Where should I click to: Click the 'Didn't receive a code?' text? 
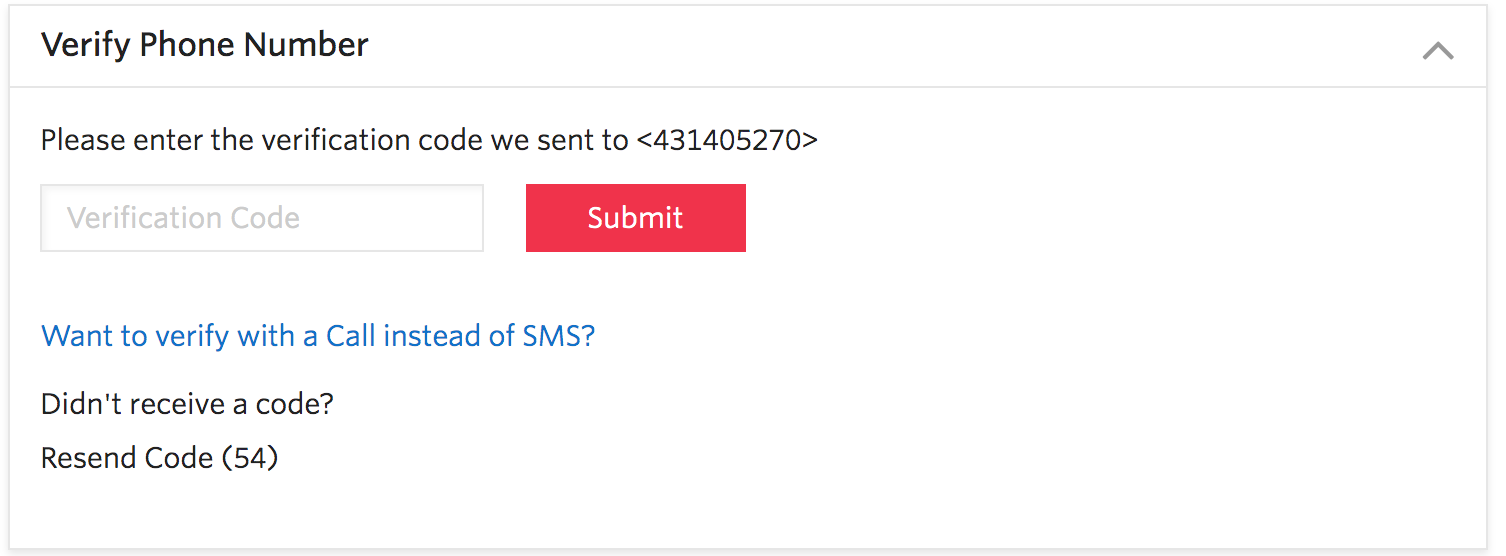pos(187,404)
